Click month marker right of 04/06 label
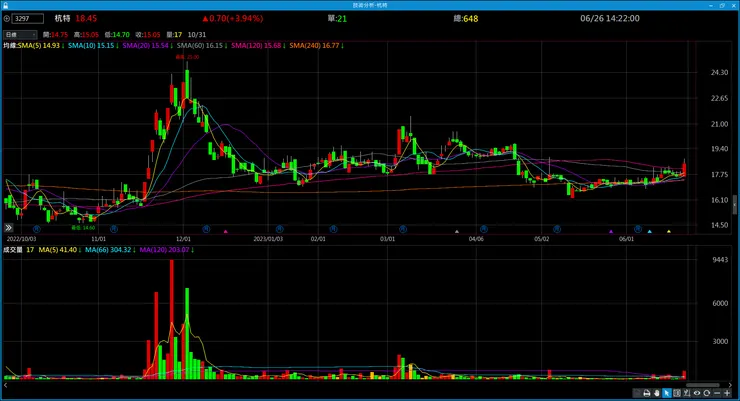The height and width of the screenshot is (401, 740). pos(484,229)
